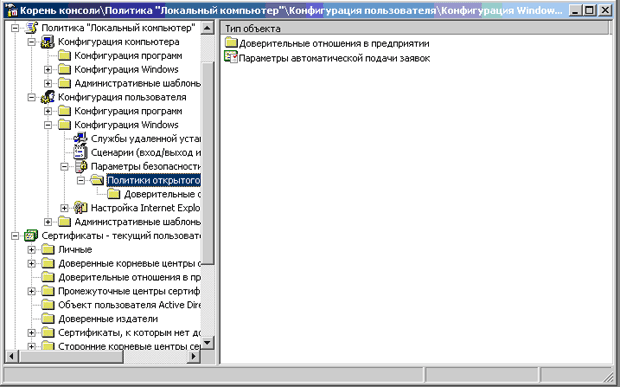Select Сертификаты, к которым нет доверия label
The height and width of the screenshot is (387, 620).
(x=129, y=333)
